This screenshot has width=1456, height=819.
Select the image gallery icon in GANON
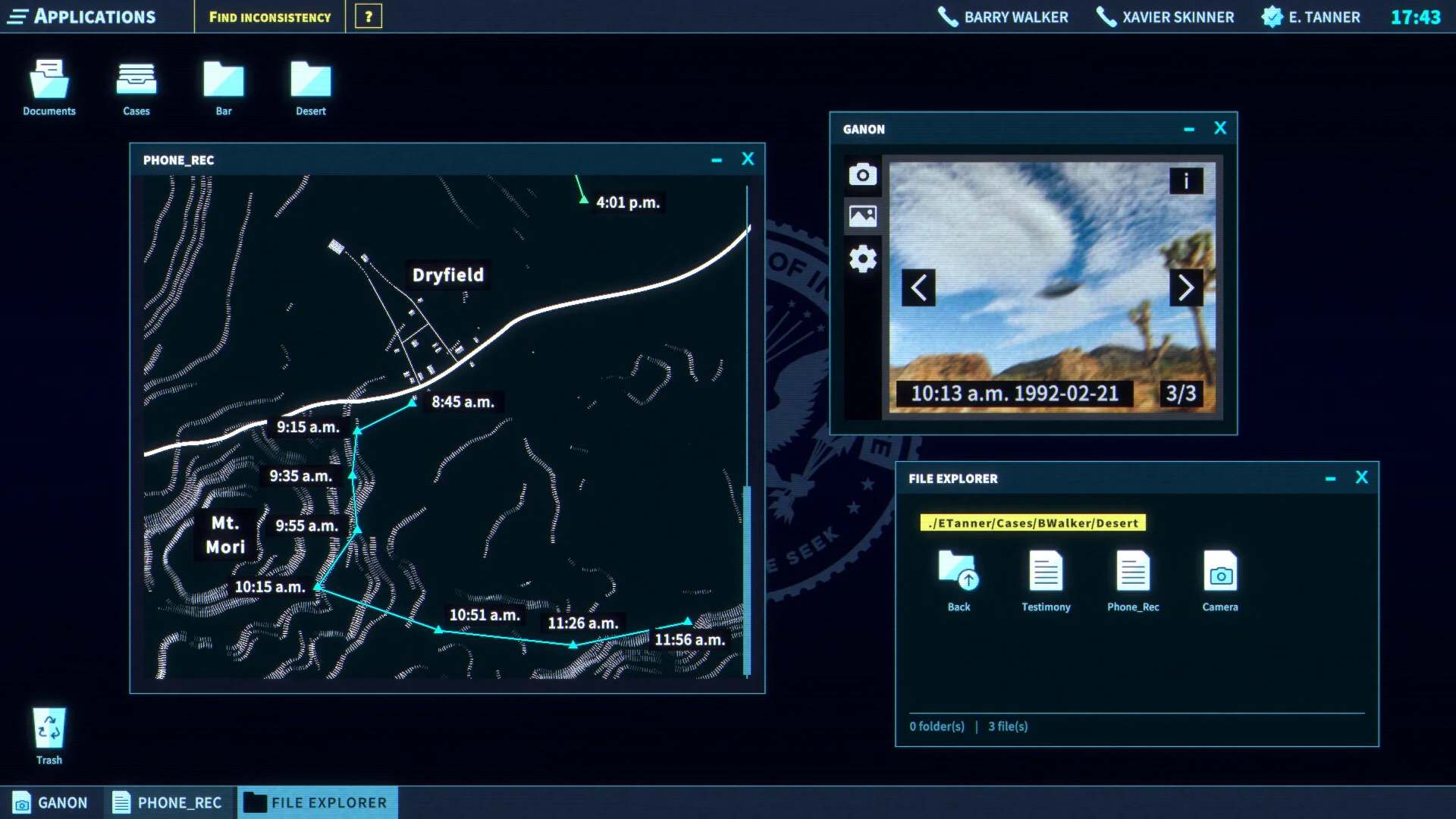862,215
